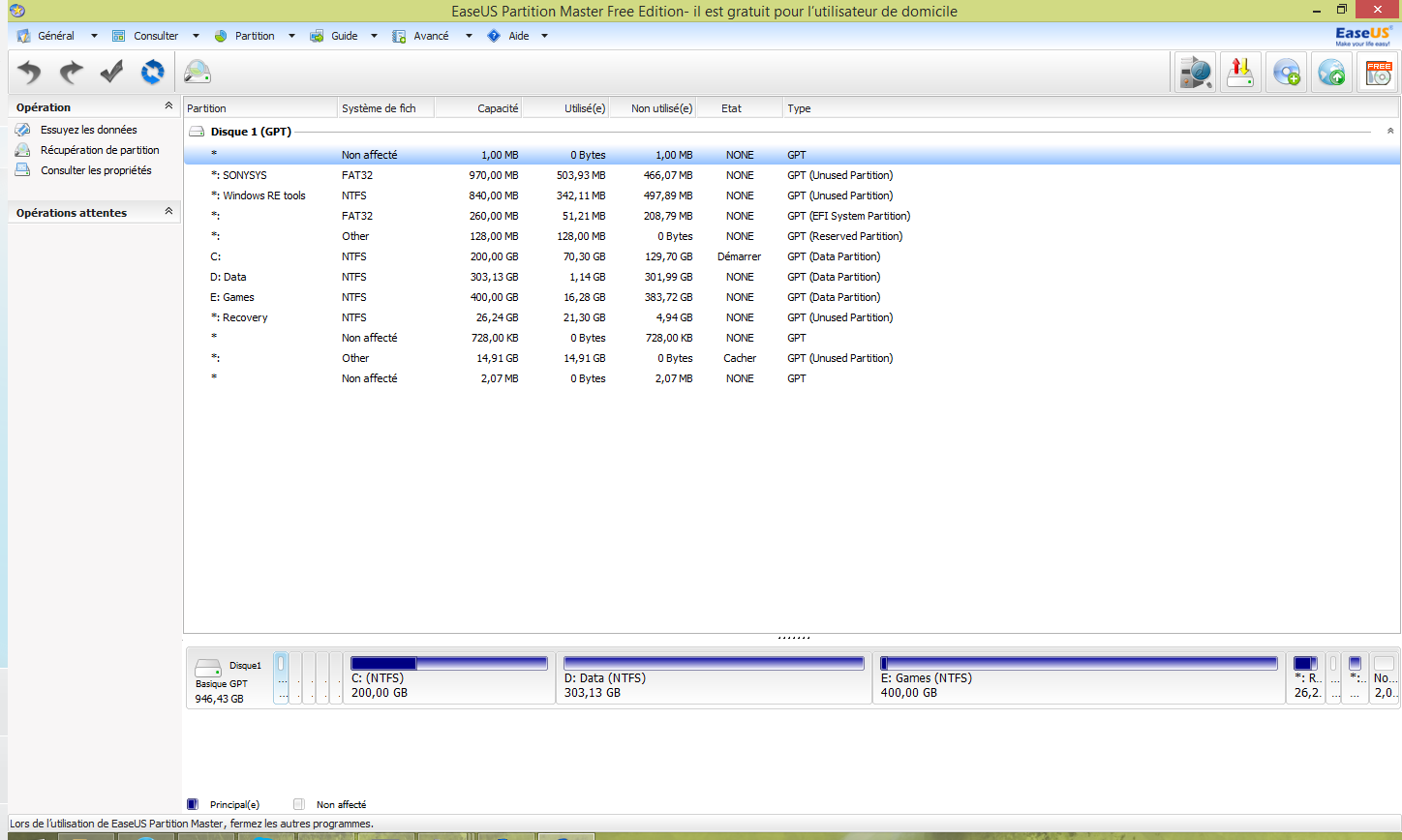Redo the operation with the forward arrow
The width and height of the screenshot is (1402, 840).
[x=72, y=72]
